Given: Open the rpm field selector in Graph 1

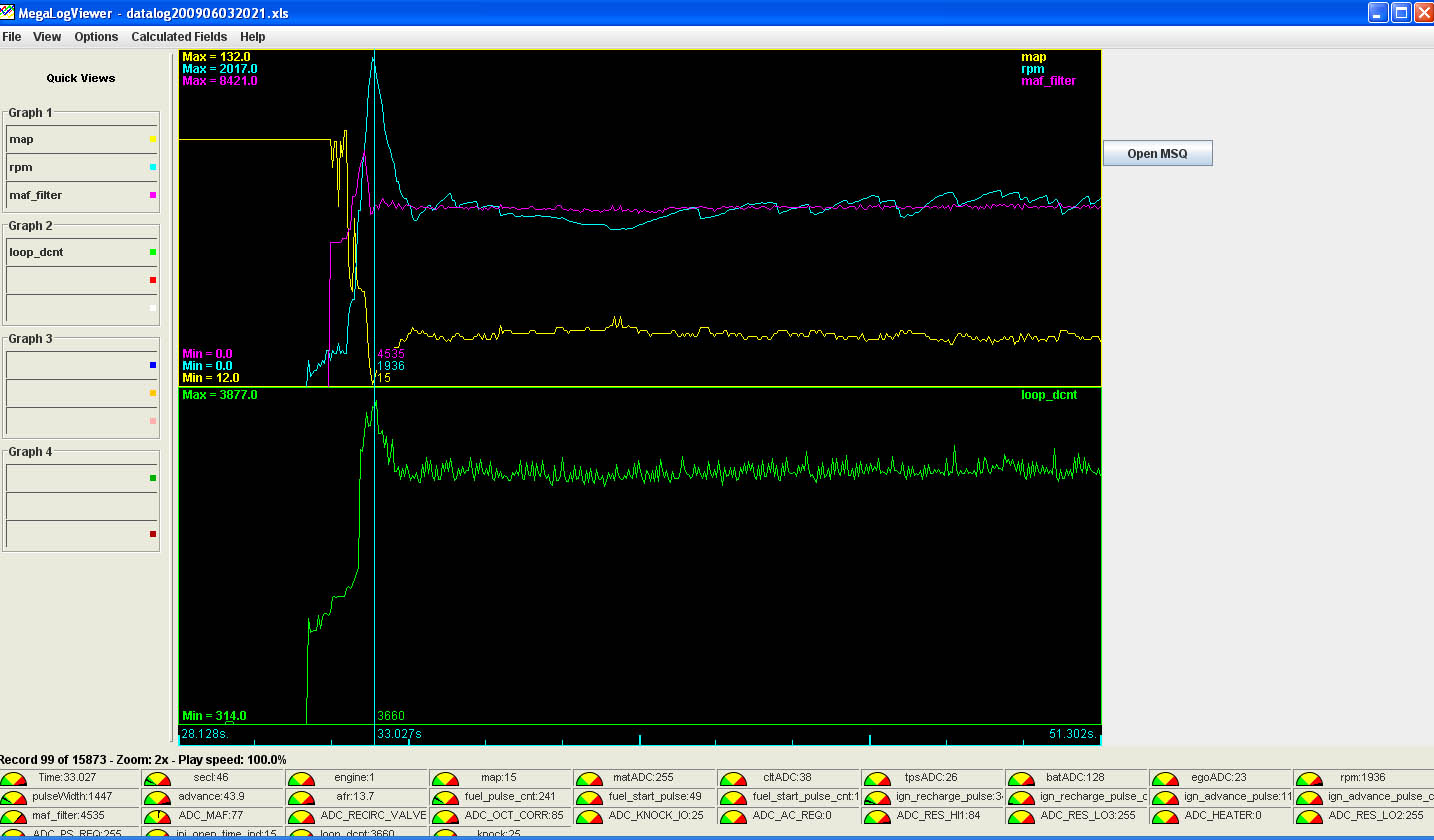Looking at the screenshot, I should tap(81, 168).
